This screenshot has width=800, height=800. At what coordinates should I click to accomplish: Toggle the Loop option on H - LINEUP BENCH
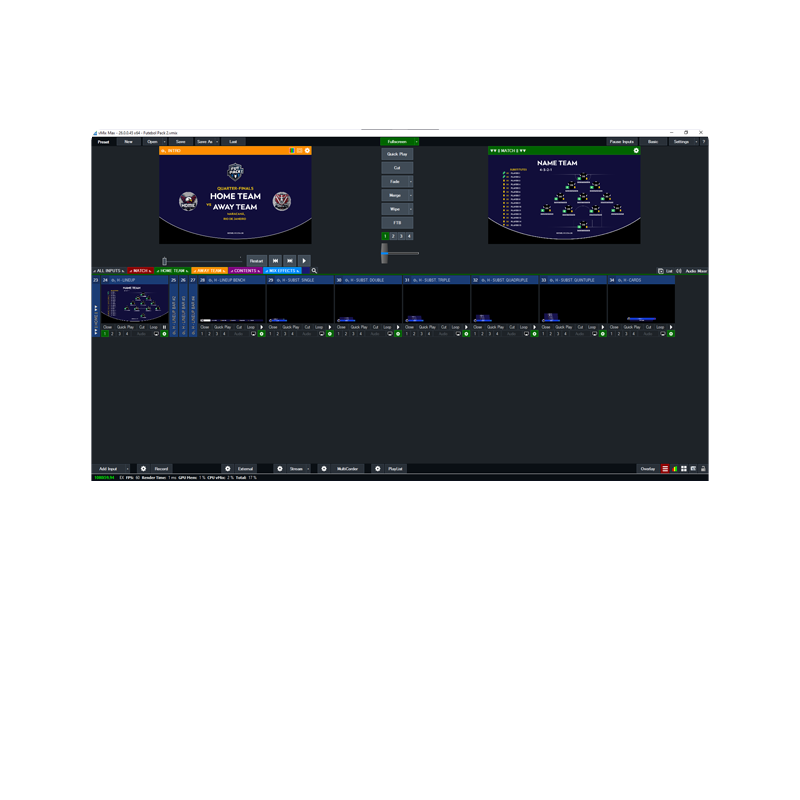click(x=250, y=327)
